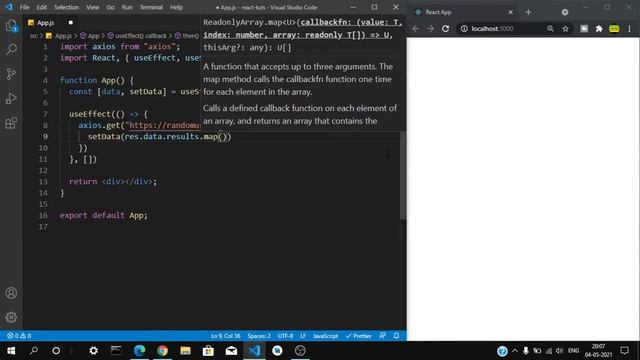This screenshot has width=640, height=360.
Task: Close the React App browser tab
Action: (x=510, y=12)
